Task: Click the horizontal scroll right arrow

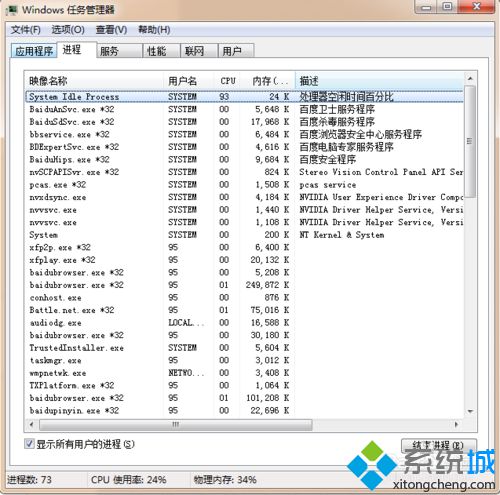Action: 456,424
